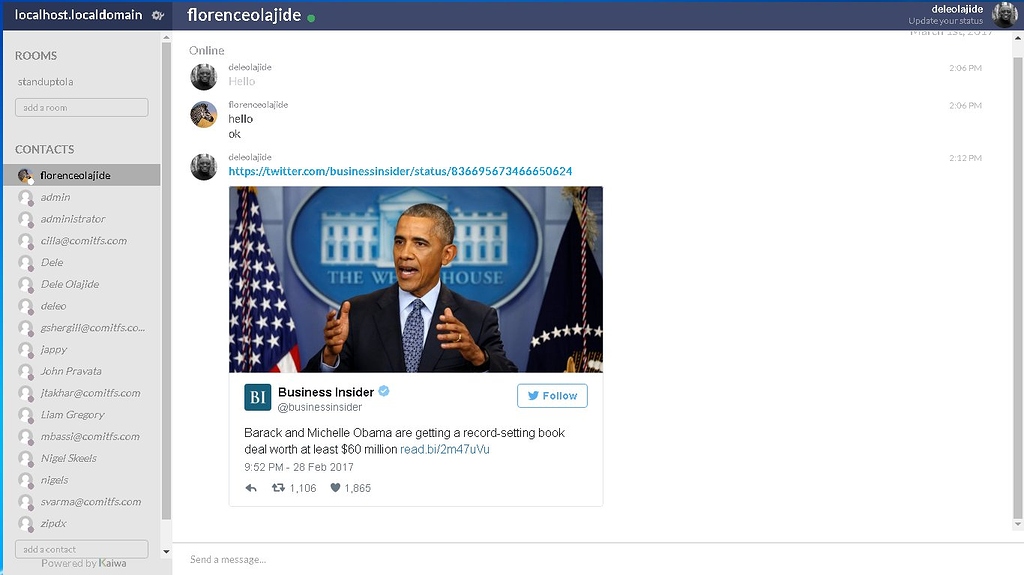Open settings gear next to localhost.localdomain

[157, 15]
